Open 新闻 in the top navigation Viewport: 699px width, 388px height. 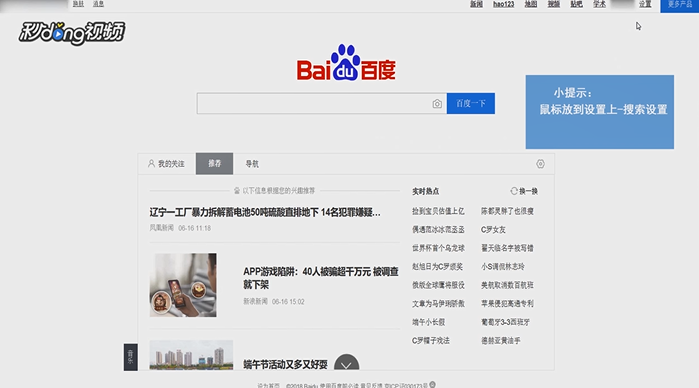(476, 4)
